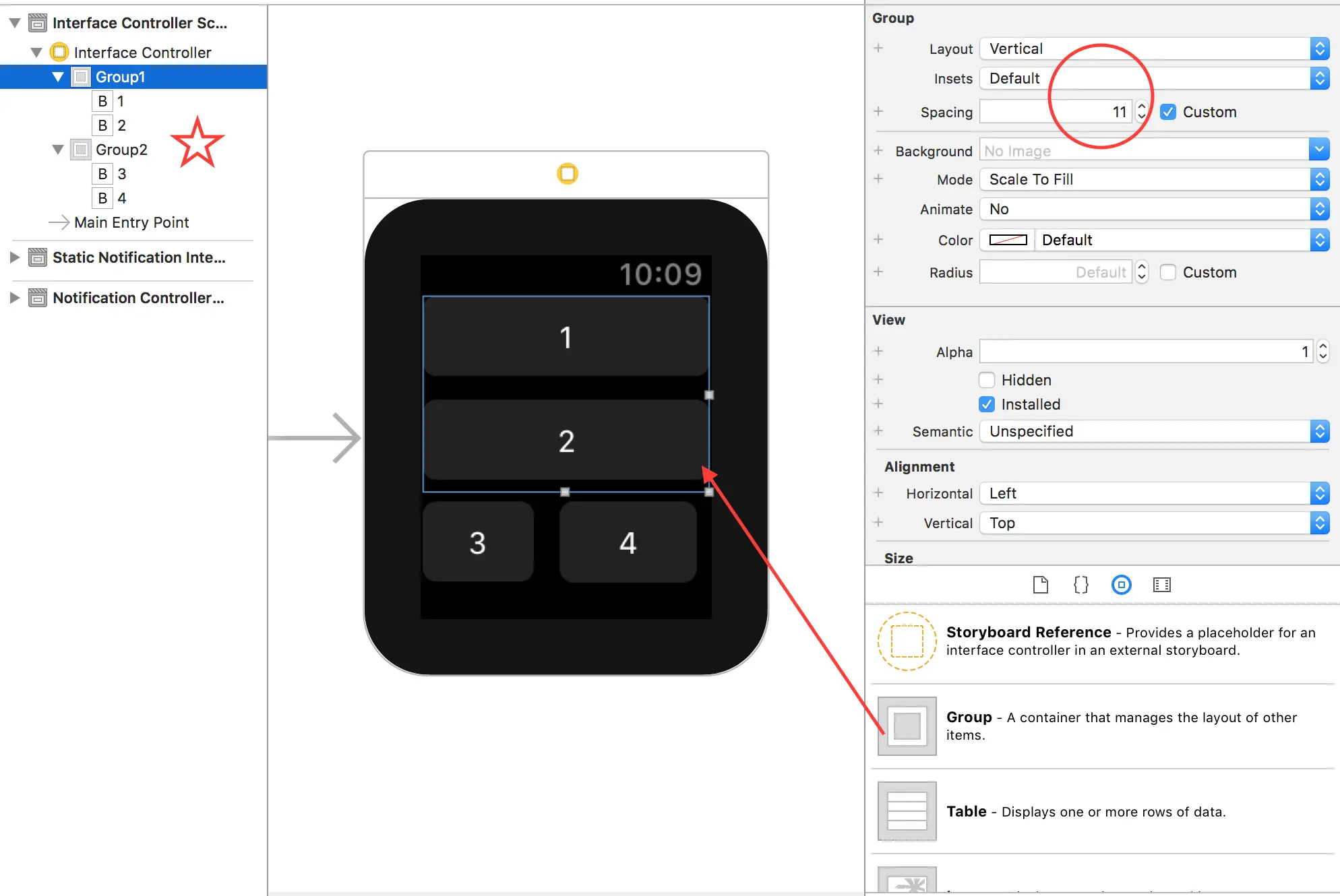Enable the Radius Custom checkbox
This screenshot has height=896, width=1340.
pos(1168,272)
